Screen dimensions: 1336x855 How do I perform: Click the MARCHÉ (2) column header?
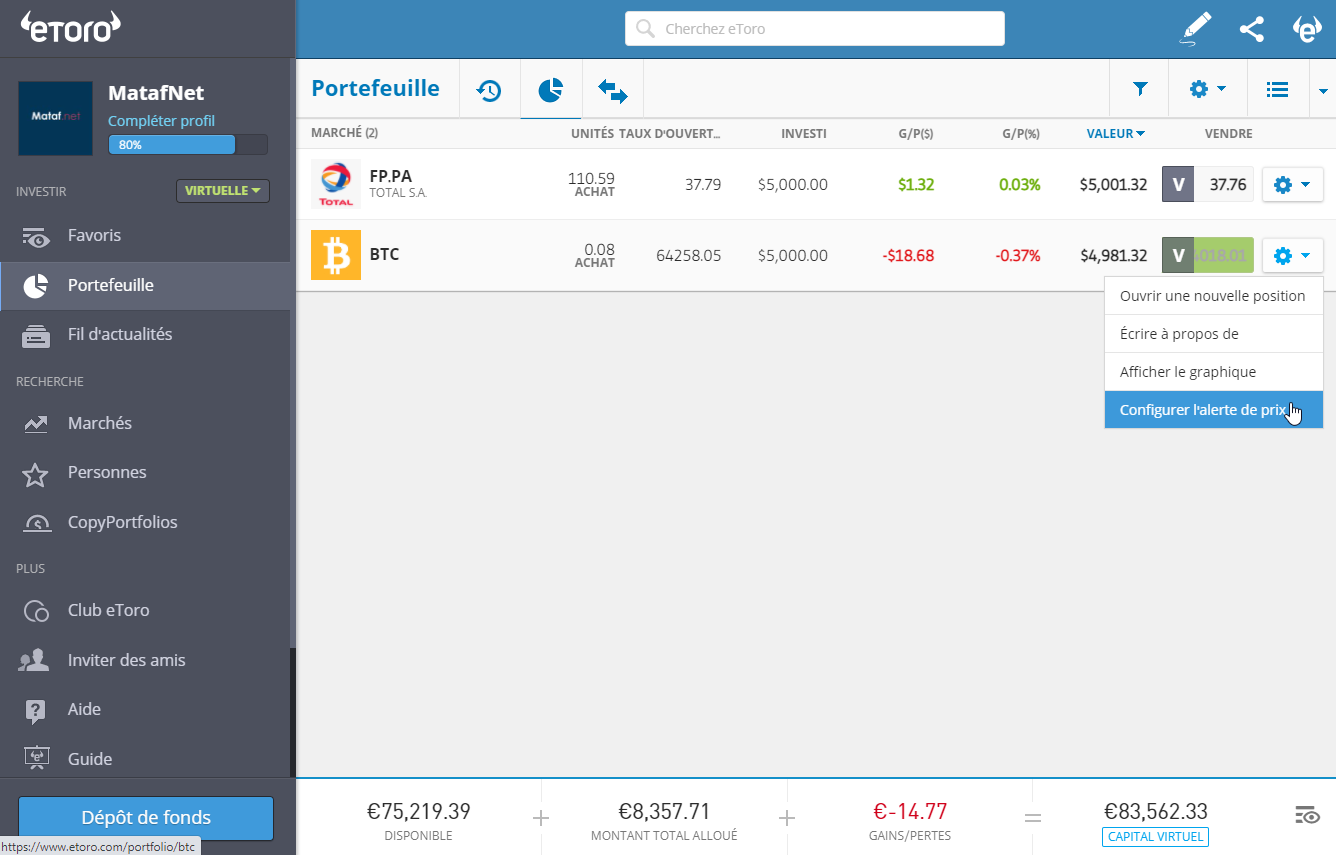coord(344,133)
